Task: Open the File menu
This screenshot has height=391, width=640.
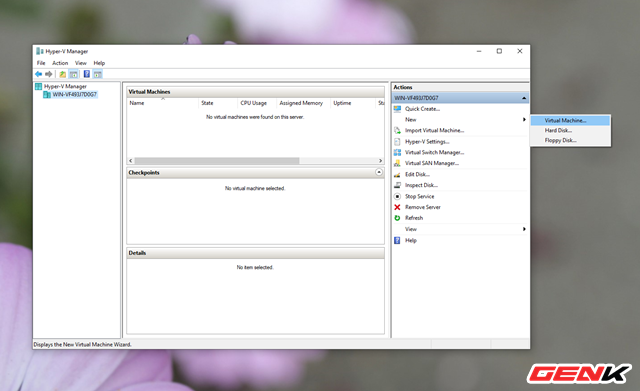Action: click(41, 63)
